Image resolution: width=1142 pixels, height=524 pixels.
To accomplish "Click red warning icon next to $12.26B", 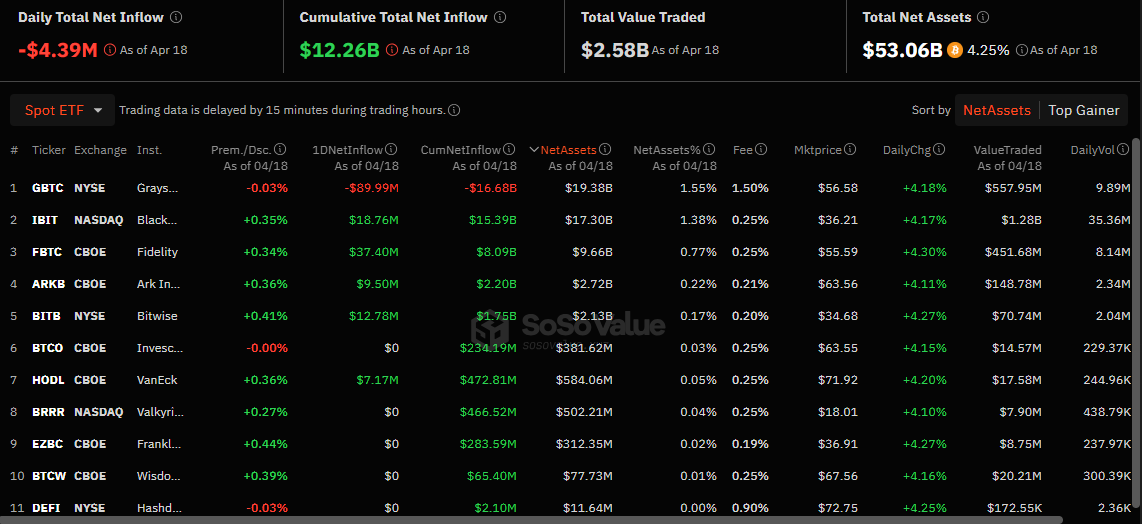I will (392, 50).
